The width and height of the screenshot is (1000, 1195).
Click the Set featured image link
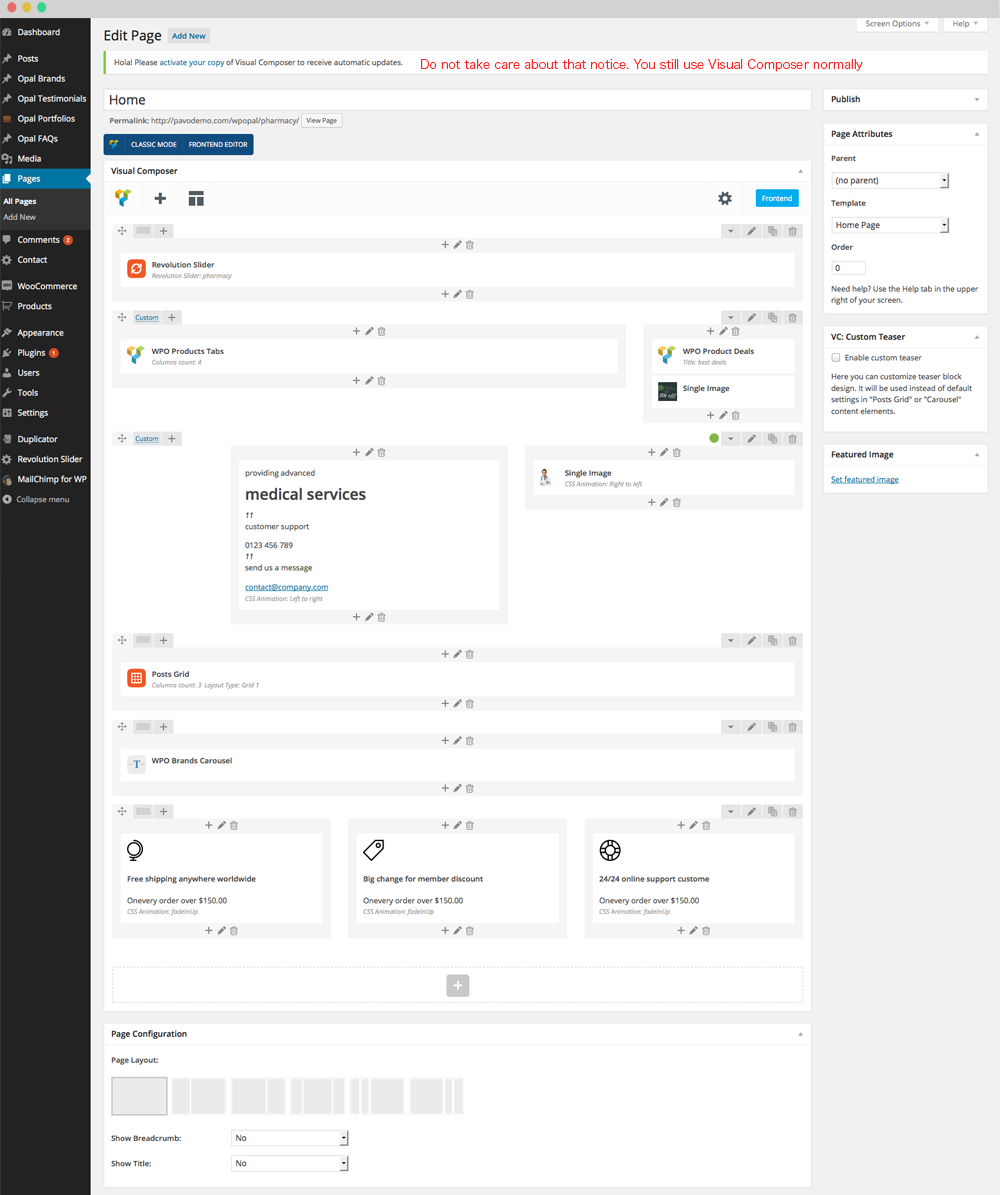tap(864, 480)
